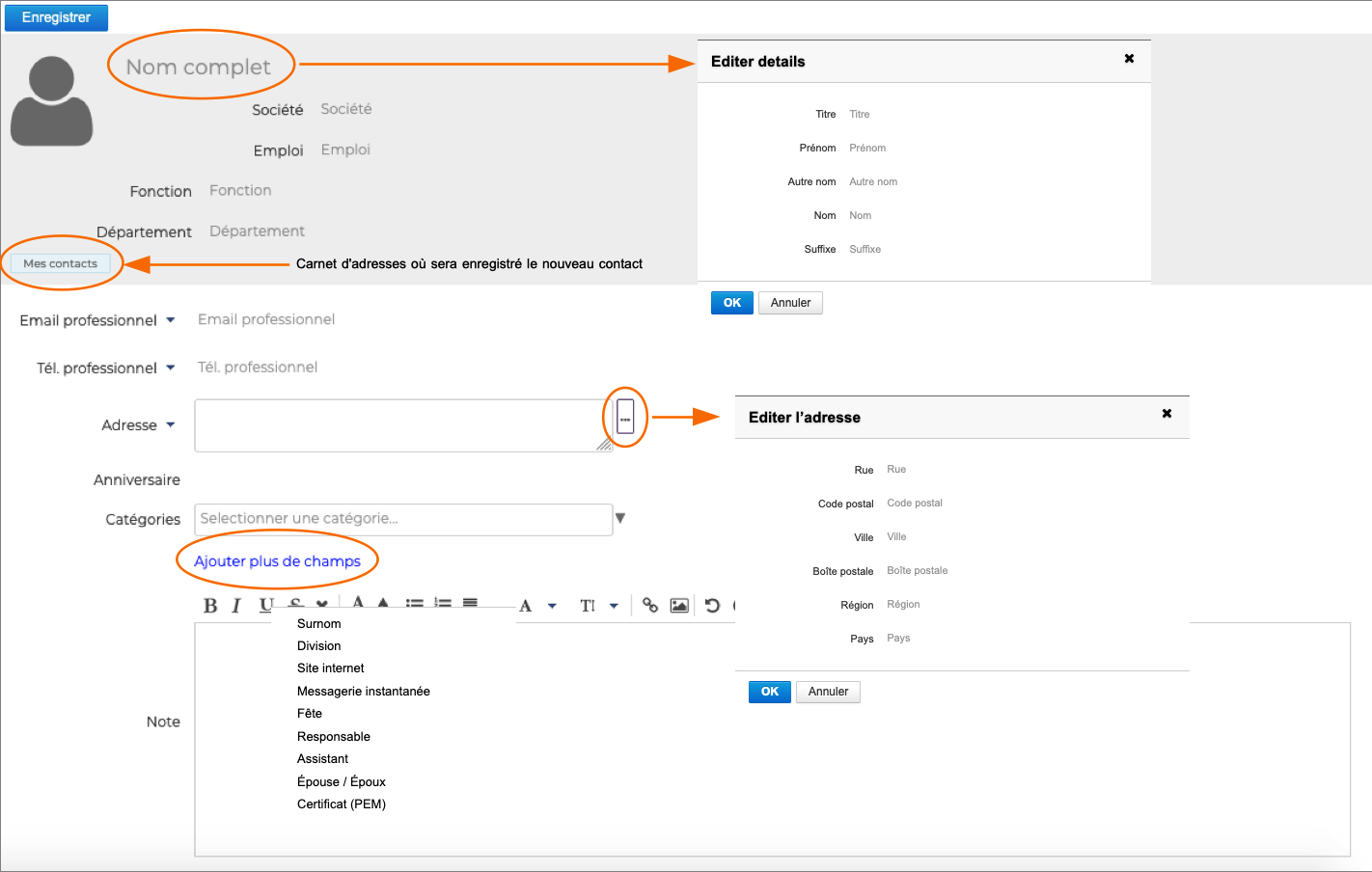Close the Editer details dialog
This screenshot has height=872, width=1372.
coord(1129,59)
